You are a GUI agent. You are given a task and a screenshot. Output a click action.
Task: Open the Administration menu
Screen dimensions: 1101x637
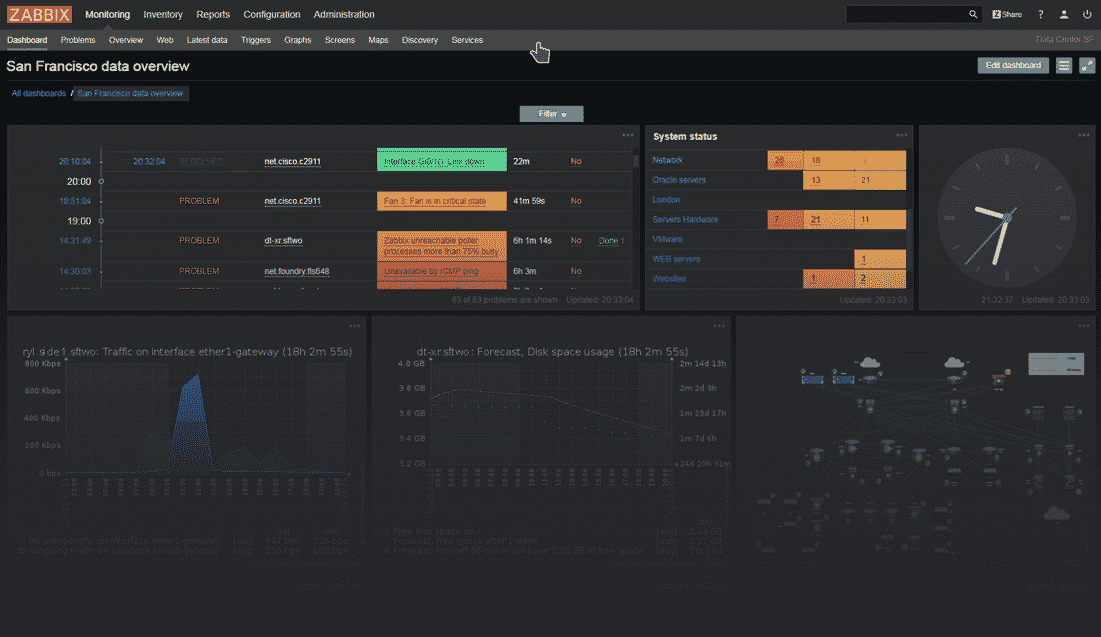coord(344,14)
